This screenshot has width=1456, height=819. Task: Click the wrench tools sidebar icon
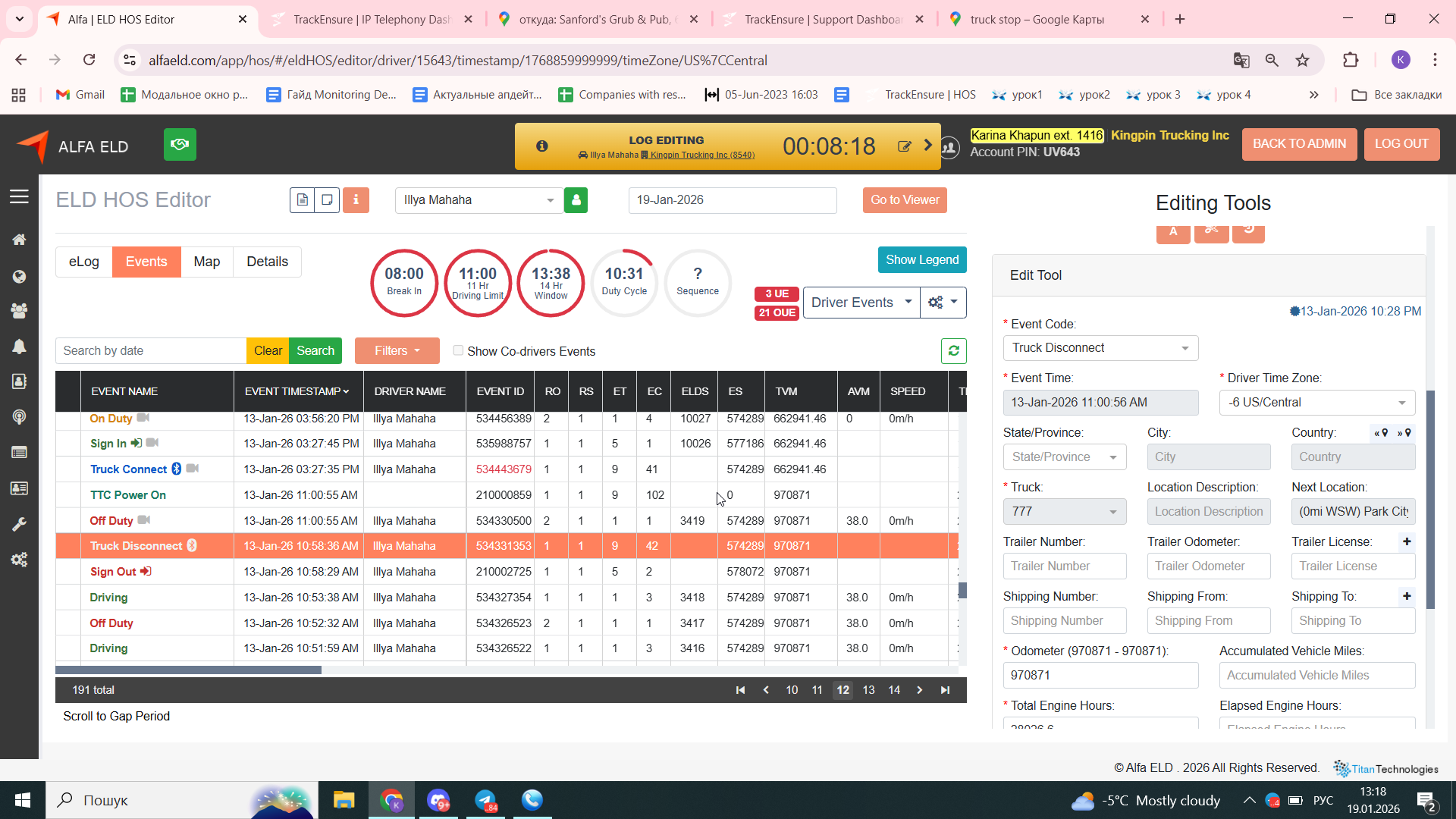pyautogui.click(x=19, y=525)
